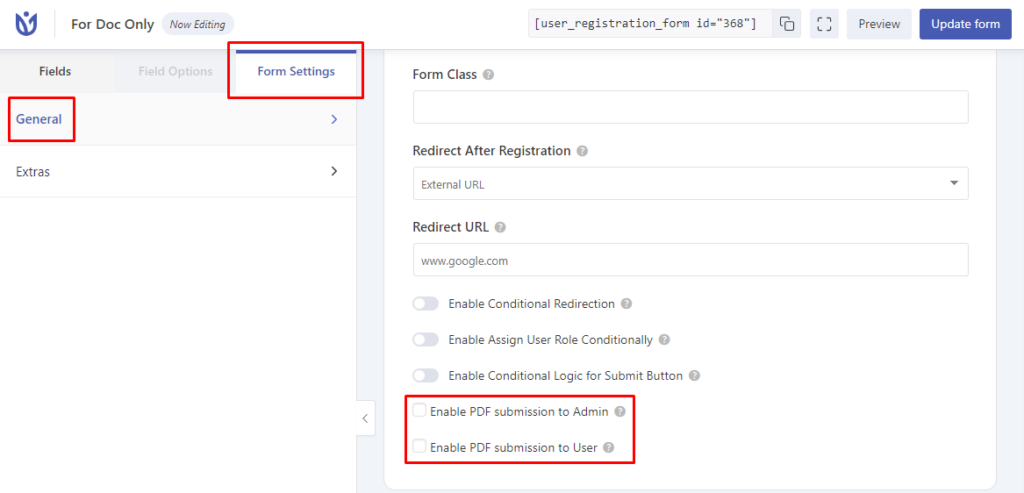The image size is (1024, 493).
Task: Open the Form Settings tab
Action: coord(296,72)
